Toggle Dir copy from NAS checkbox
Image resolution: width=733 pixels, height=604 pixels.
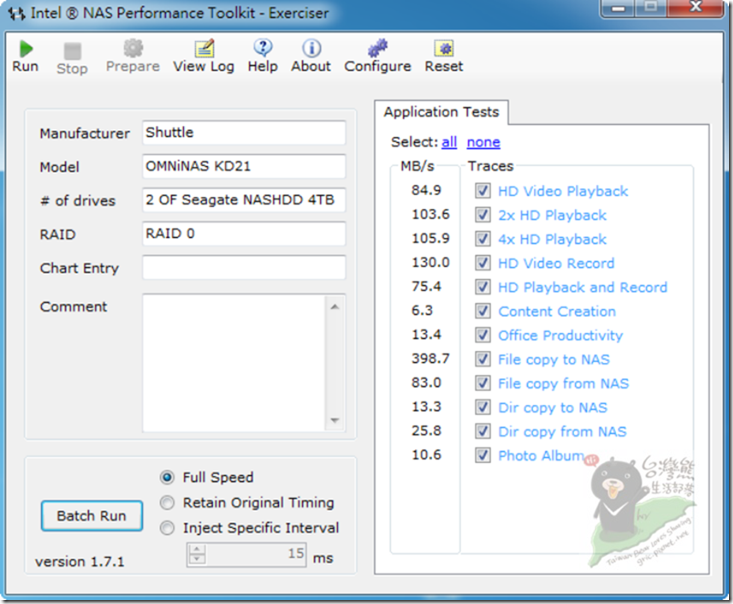click(x=483, y=431)
